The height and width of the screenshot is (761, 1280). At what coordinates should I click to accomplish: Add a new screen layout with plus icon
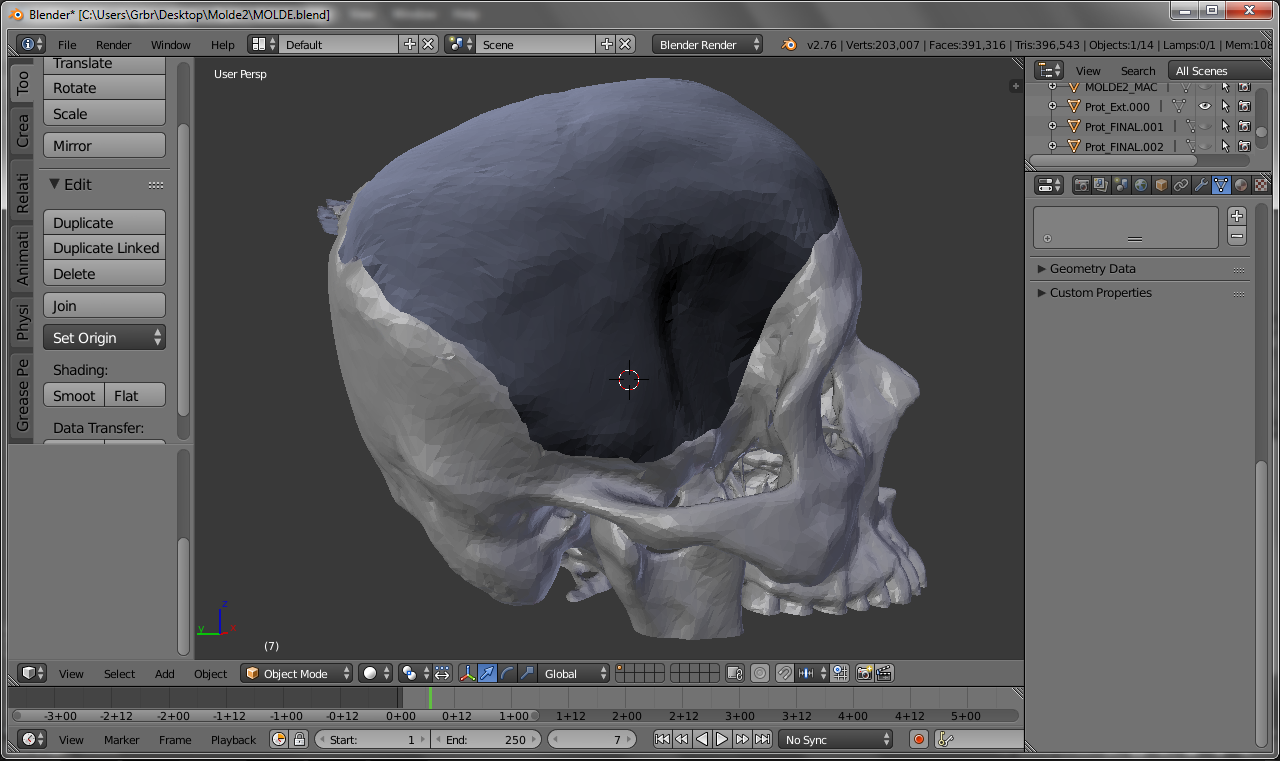[409, 44]
